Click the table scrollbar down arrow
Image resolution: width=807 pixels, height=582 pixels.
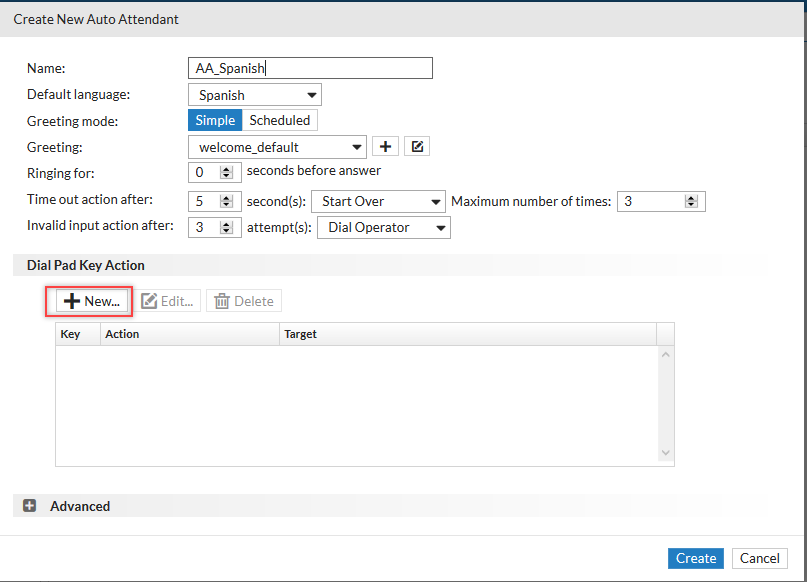[x=665, y=453]
